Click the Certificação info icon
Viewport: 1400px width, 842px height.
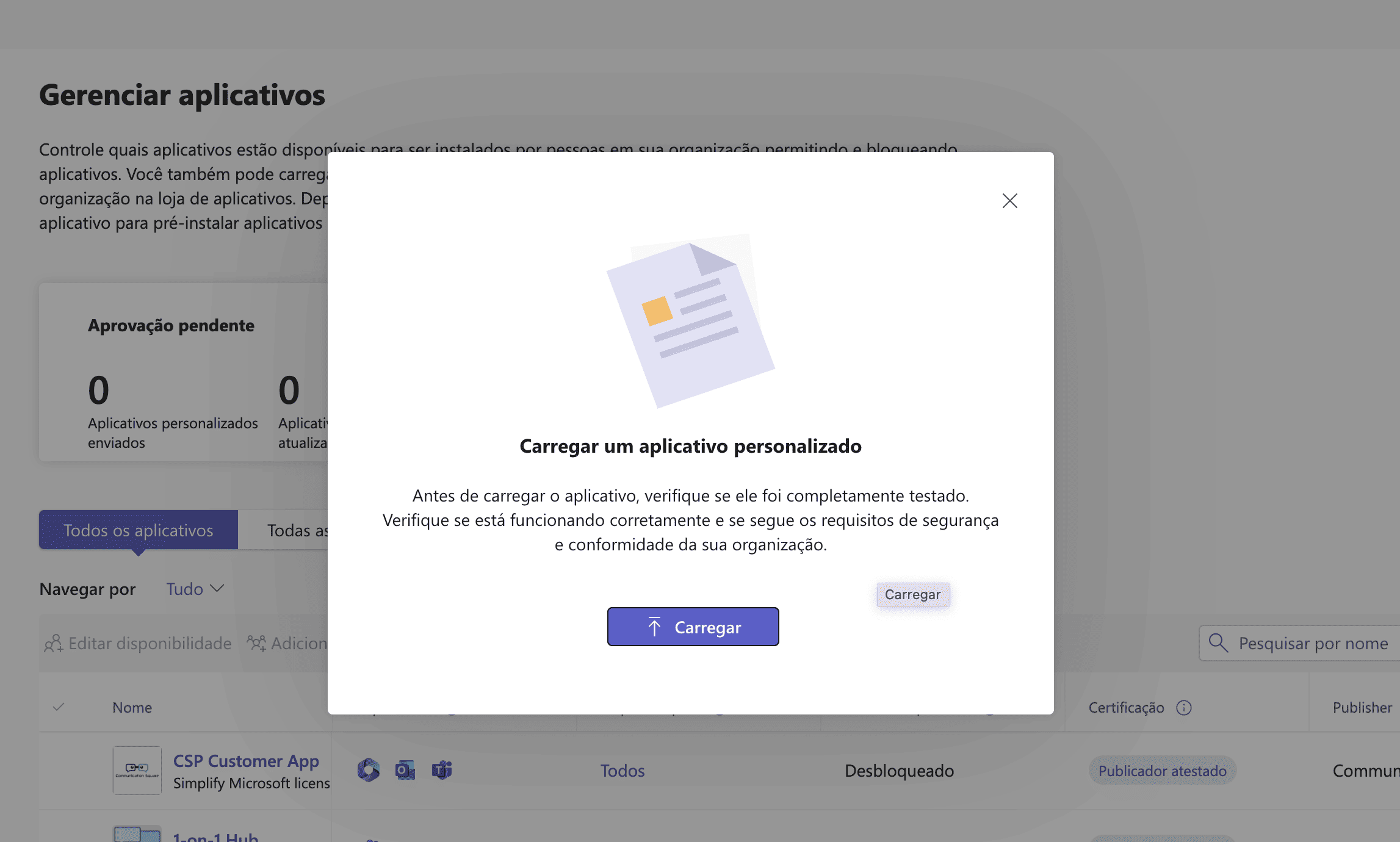pyautogui.click(x=1183, y=707)
